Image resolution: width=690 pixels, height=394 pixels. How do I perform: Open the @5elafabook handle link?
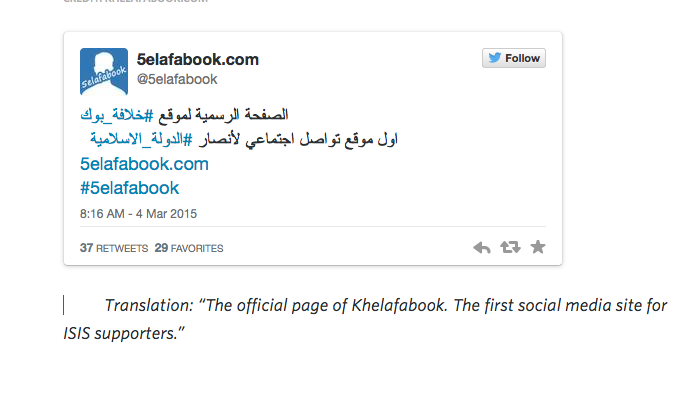tap(177, 79)
